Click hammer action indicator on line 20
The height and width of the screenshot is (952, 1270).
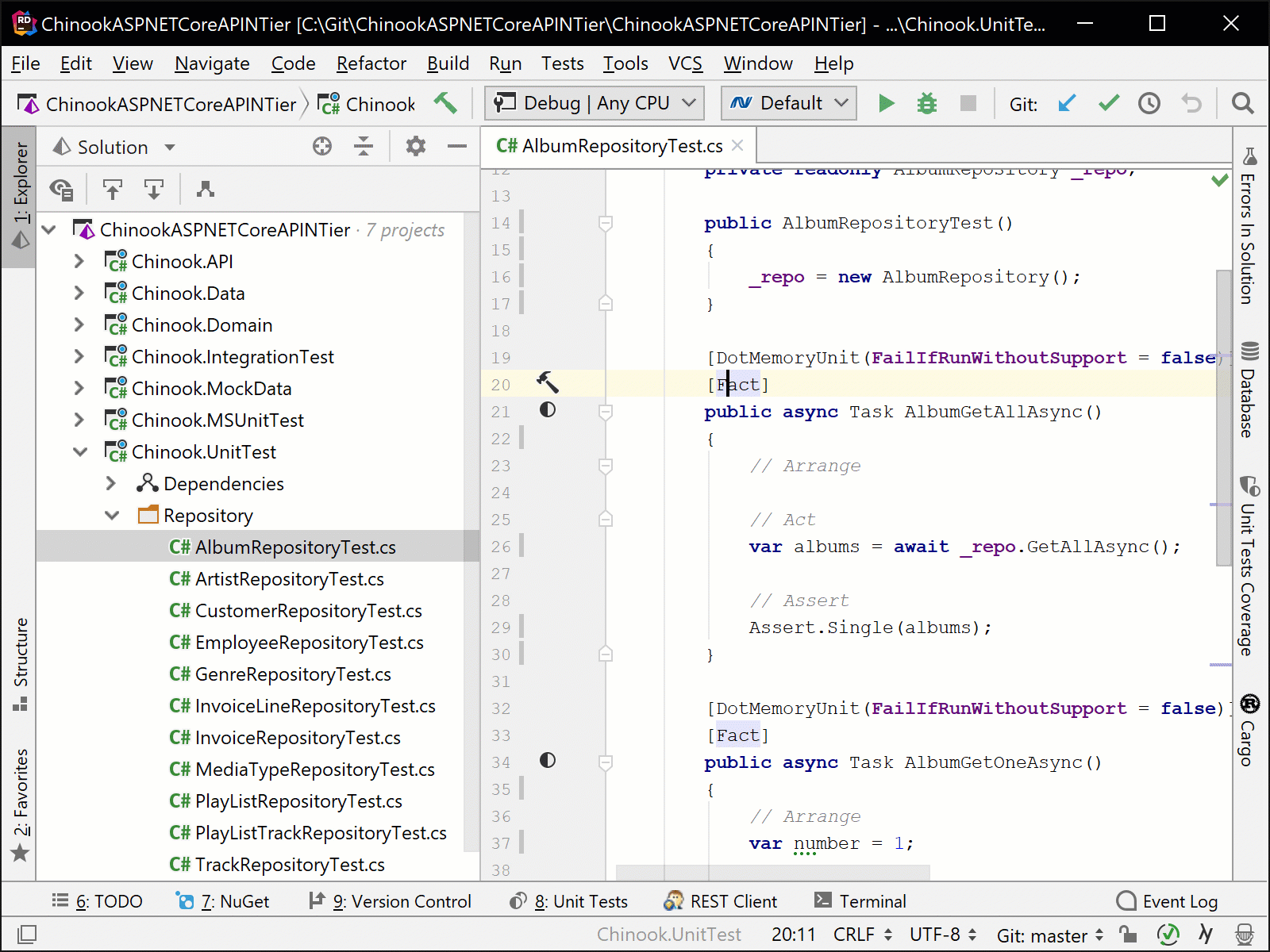pyautogui.click(x=548, y=382)
